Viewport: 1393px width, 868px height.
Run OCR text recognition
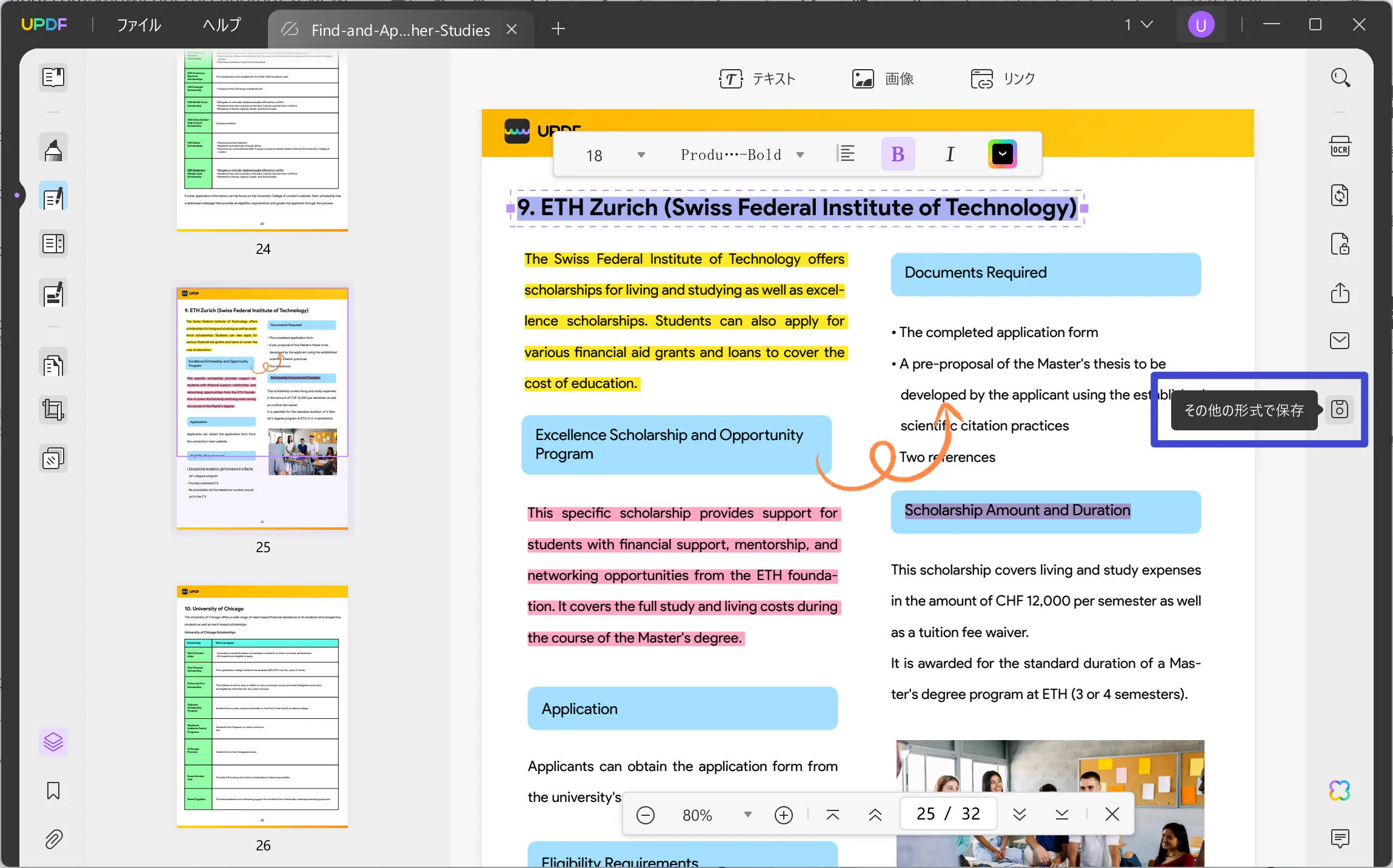tap(1340, 147)
